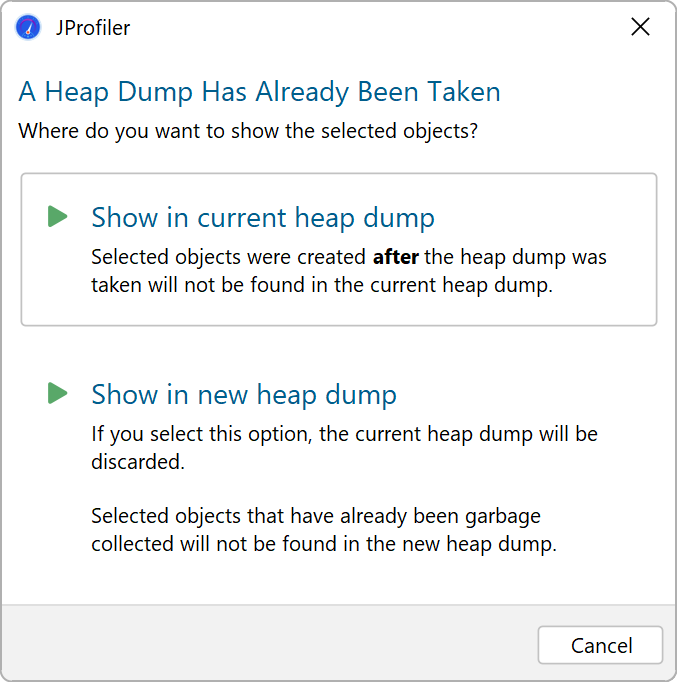Click the JProfiler title text
The image size is (677, 682).
coord(93,28)
